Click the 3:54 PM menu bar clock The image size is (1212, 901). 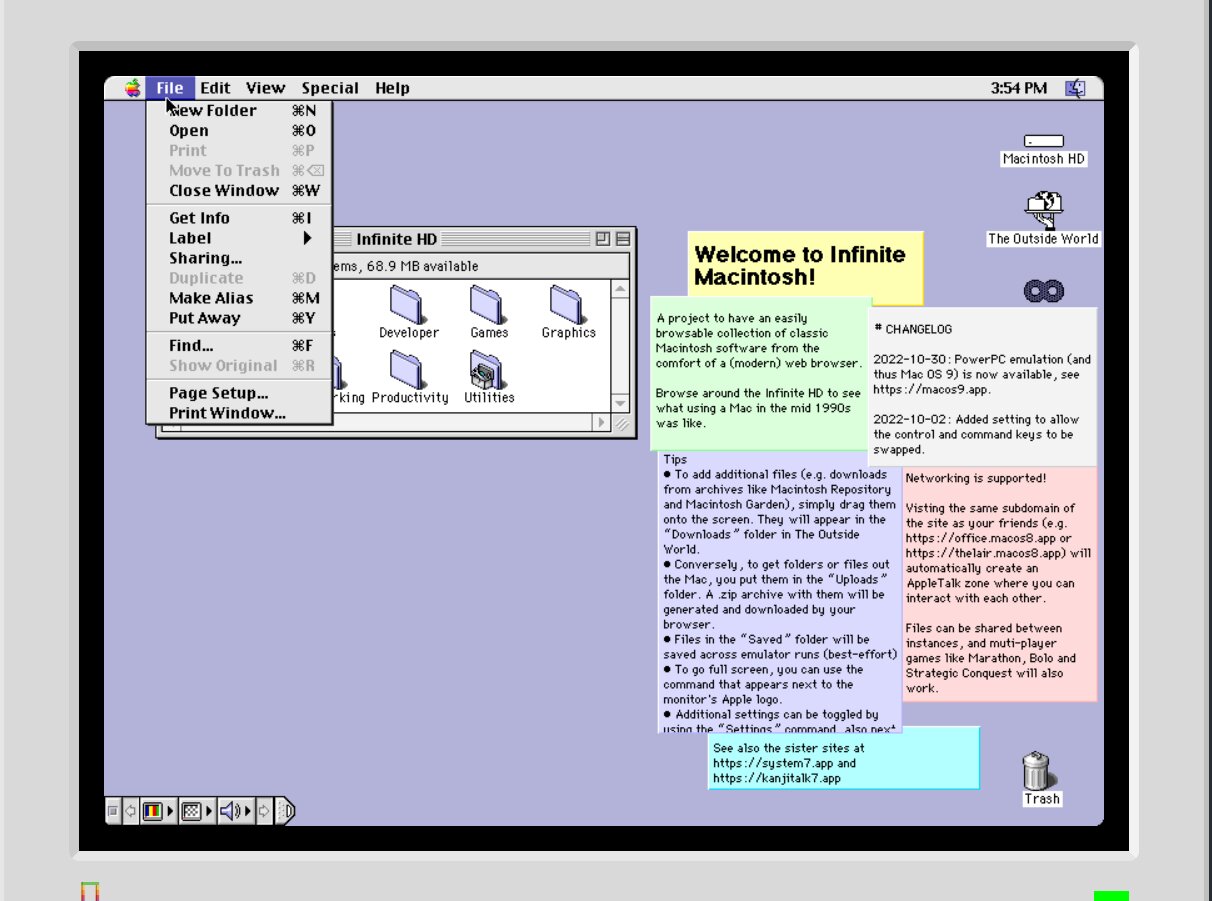click(1019, 88)
